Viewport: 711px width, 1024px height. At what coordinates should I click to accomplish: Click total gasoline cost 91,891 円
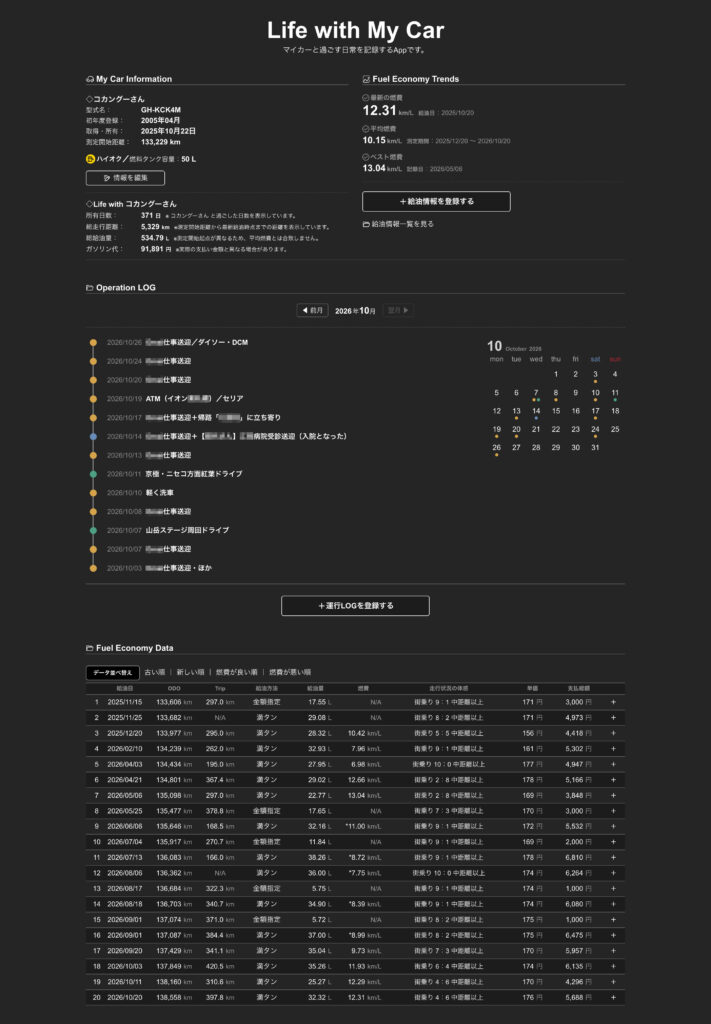156,249
